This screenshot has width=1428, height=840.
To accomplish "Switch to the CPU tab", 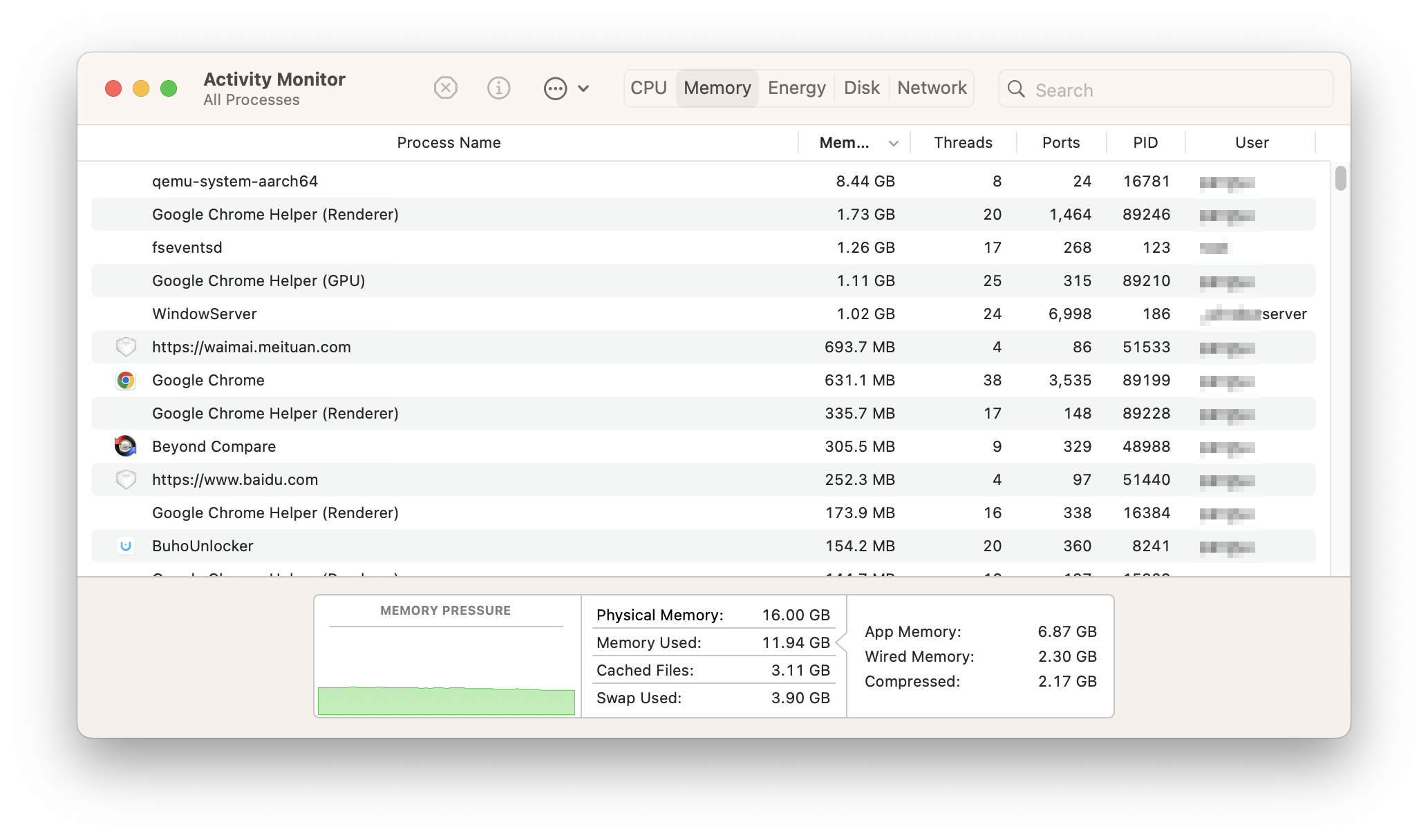I will 648,88.
